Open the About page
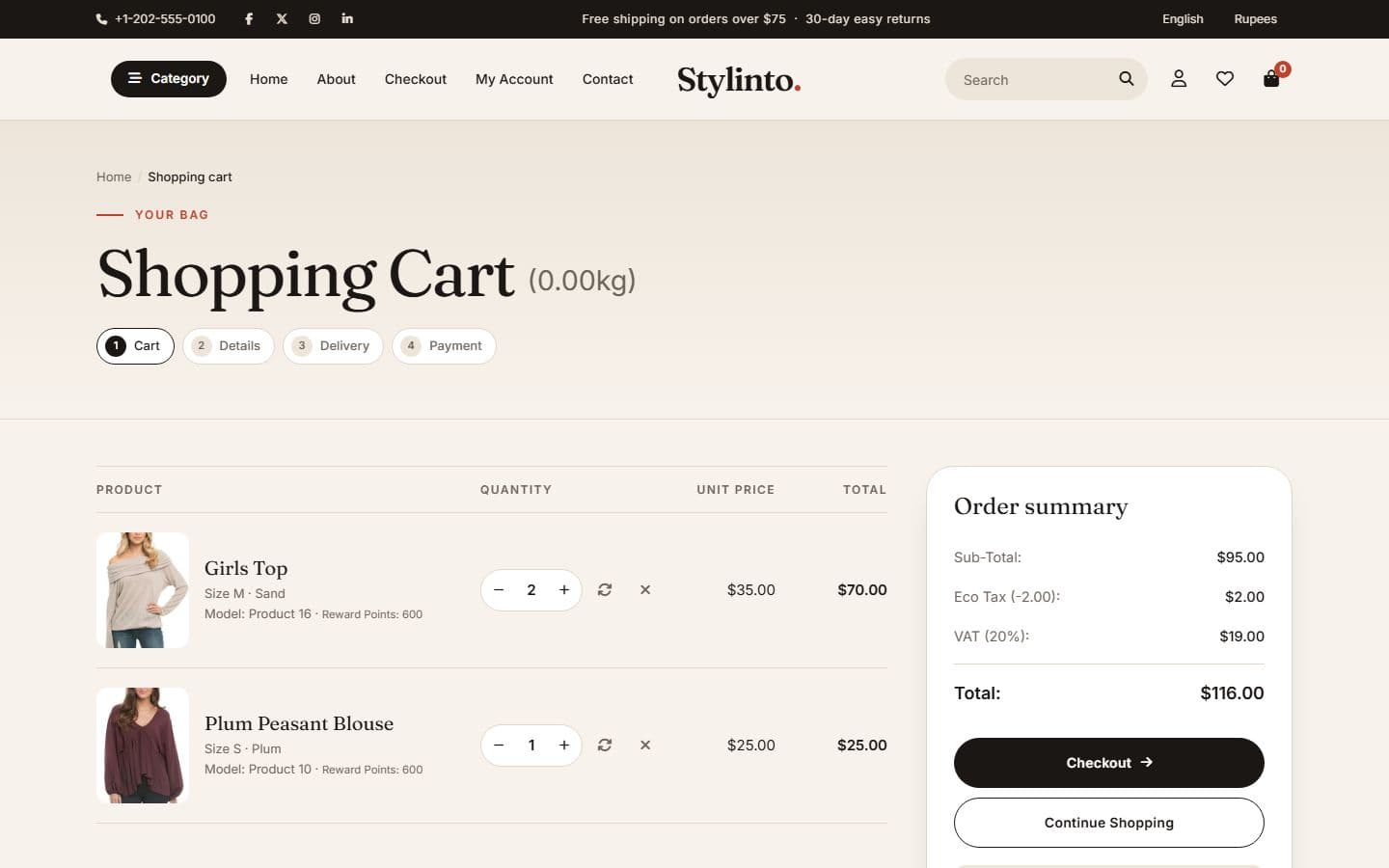The image size is (1389, 868). pos(336,79)
